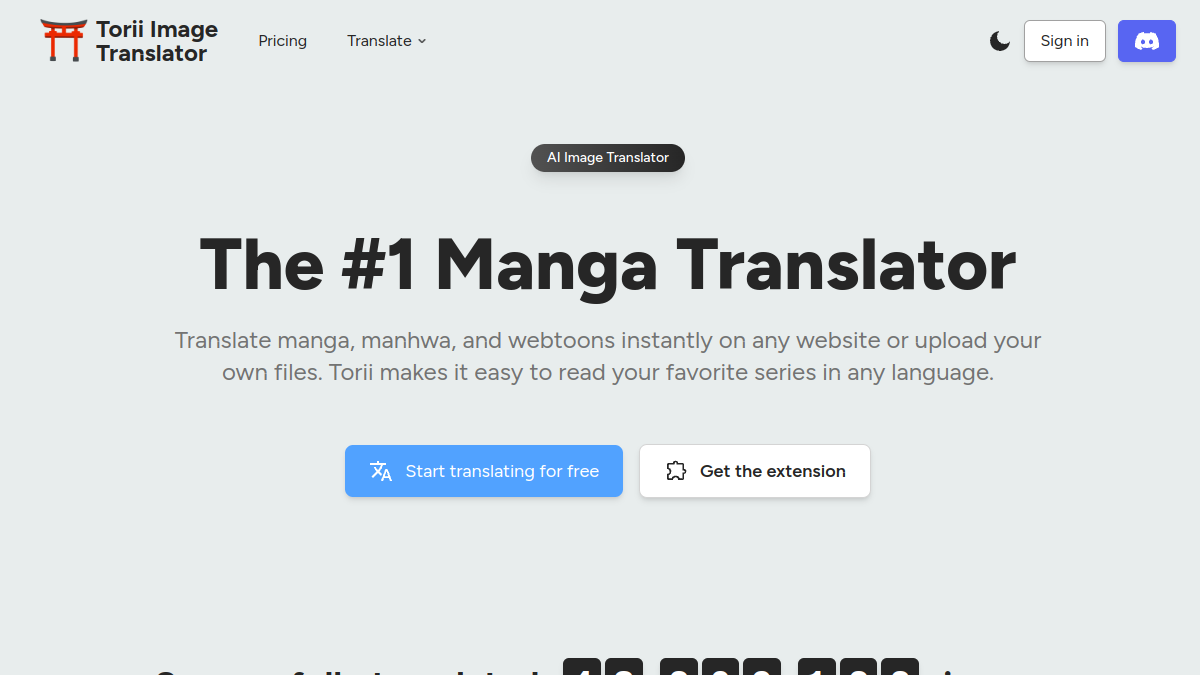Click the Sign in button
Image resolution: width=1200 pixels, height=675 pixels.
pos(1064,41)
